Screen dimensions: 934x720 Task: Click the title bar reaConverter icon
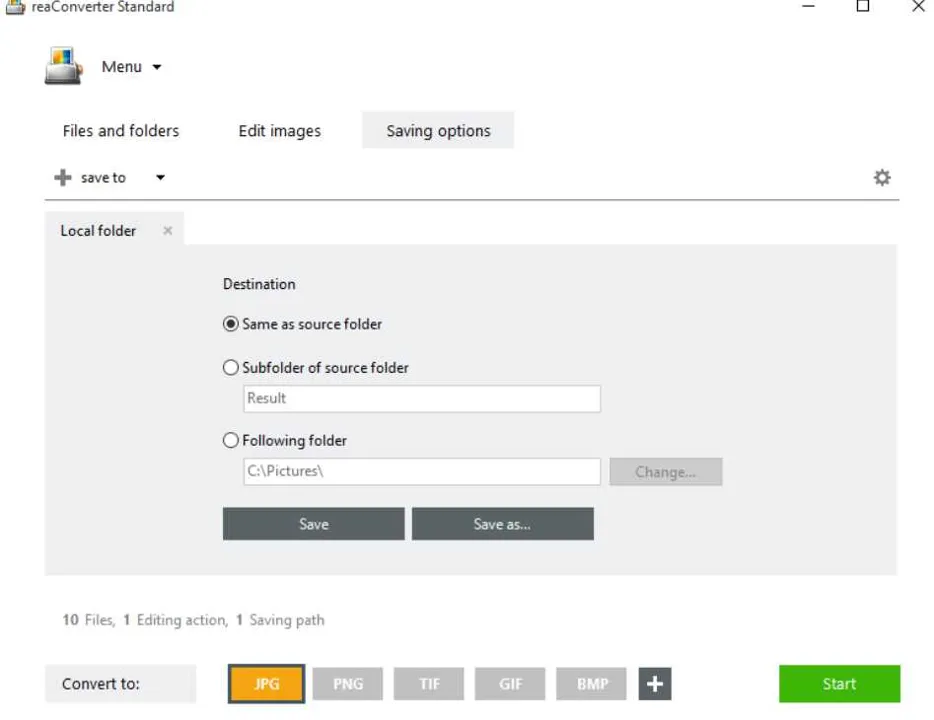pyautogui.click(x=15, y=7)
